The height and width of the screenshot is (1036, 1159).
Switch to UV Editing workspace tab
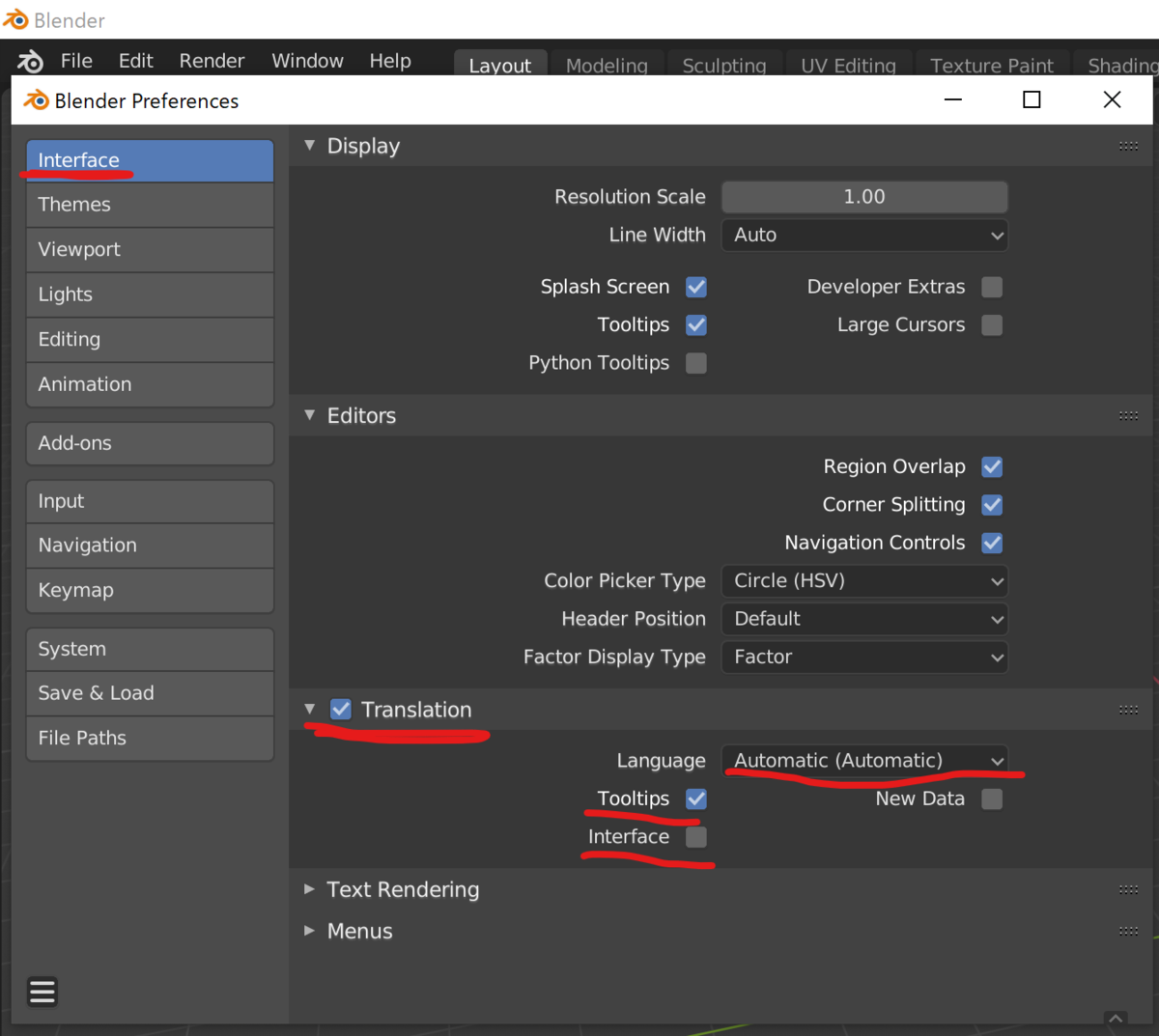pyautogui.click(x=849, y=64)
